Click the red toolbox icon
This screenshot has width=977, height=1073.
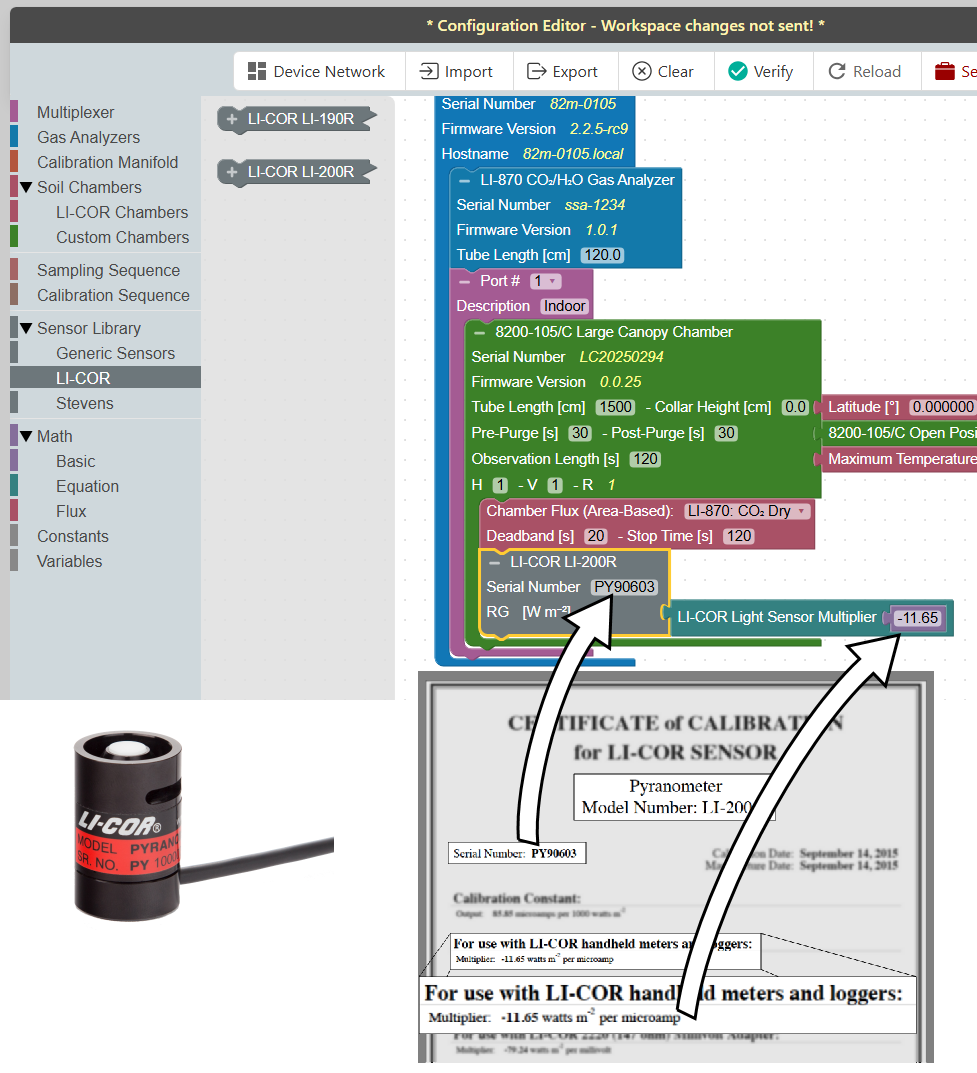[x=944, y=71]
